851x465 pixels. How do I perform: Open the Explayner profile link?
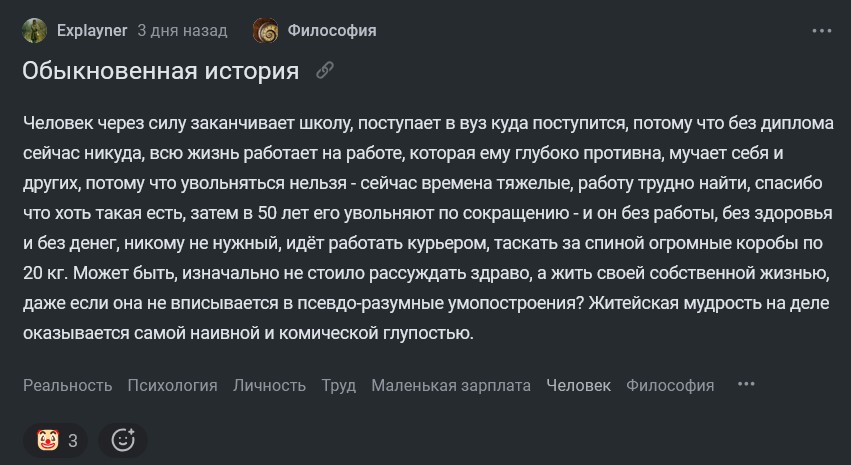coord(92,30)
